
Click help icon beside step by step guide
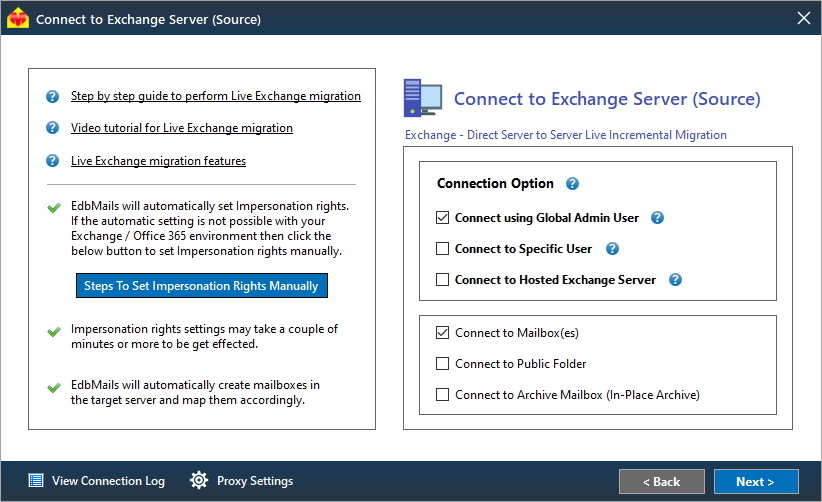[x=53, y=97]
